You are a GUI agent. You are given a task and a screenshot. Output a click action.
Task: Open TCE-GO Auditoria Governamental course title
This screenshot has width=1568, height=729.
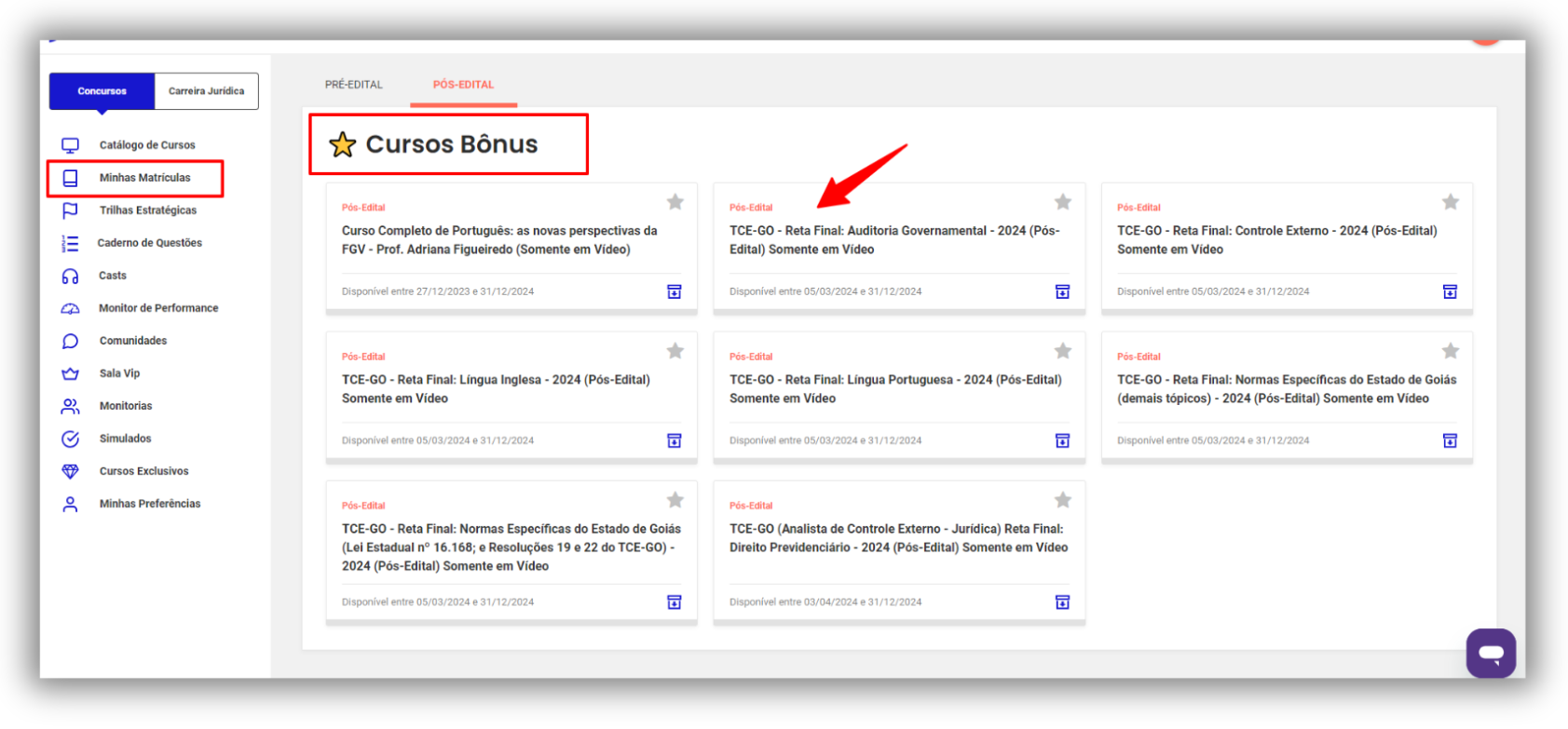[894, 240]
